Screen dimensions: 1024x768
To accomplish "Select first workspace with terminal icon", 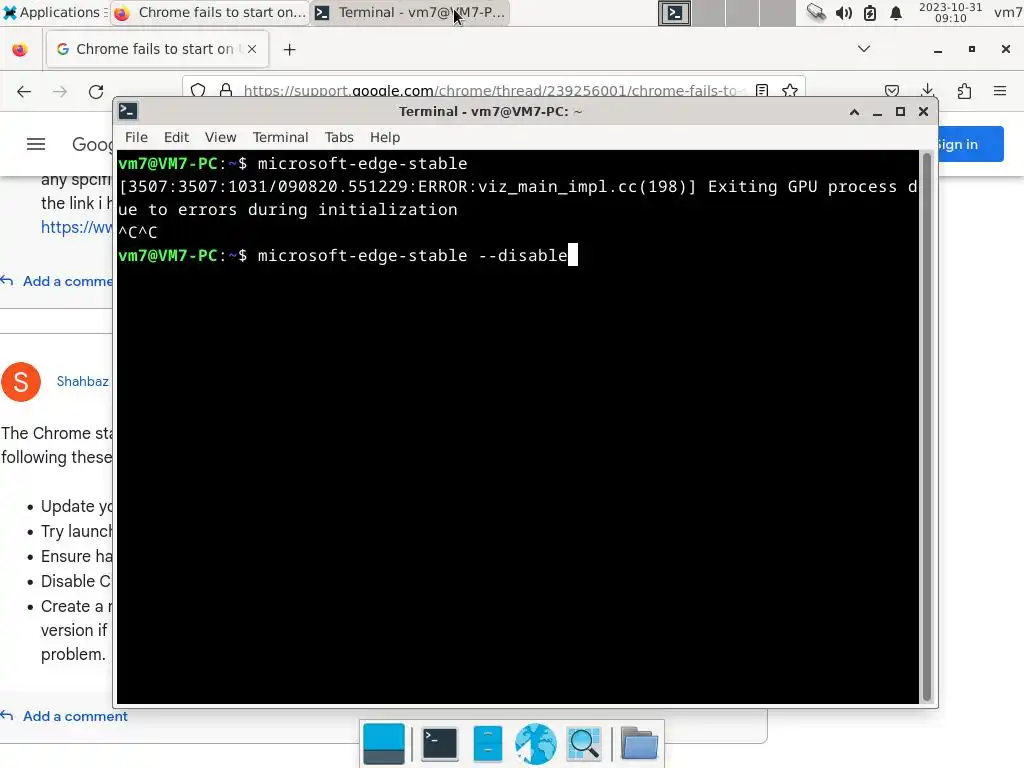I will click(x=675, y=13).
